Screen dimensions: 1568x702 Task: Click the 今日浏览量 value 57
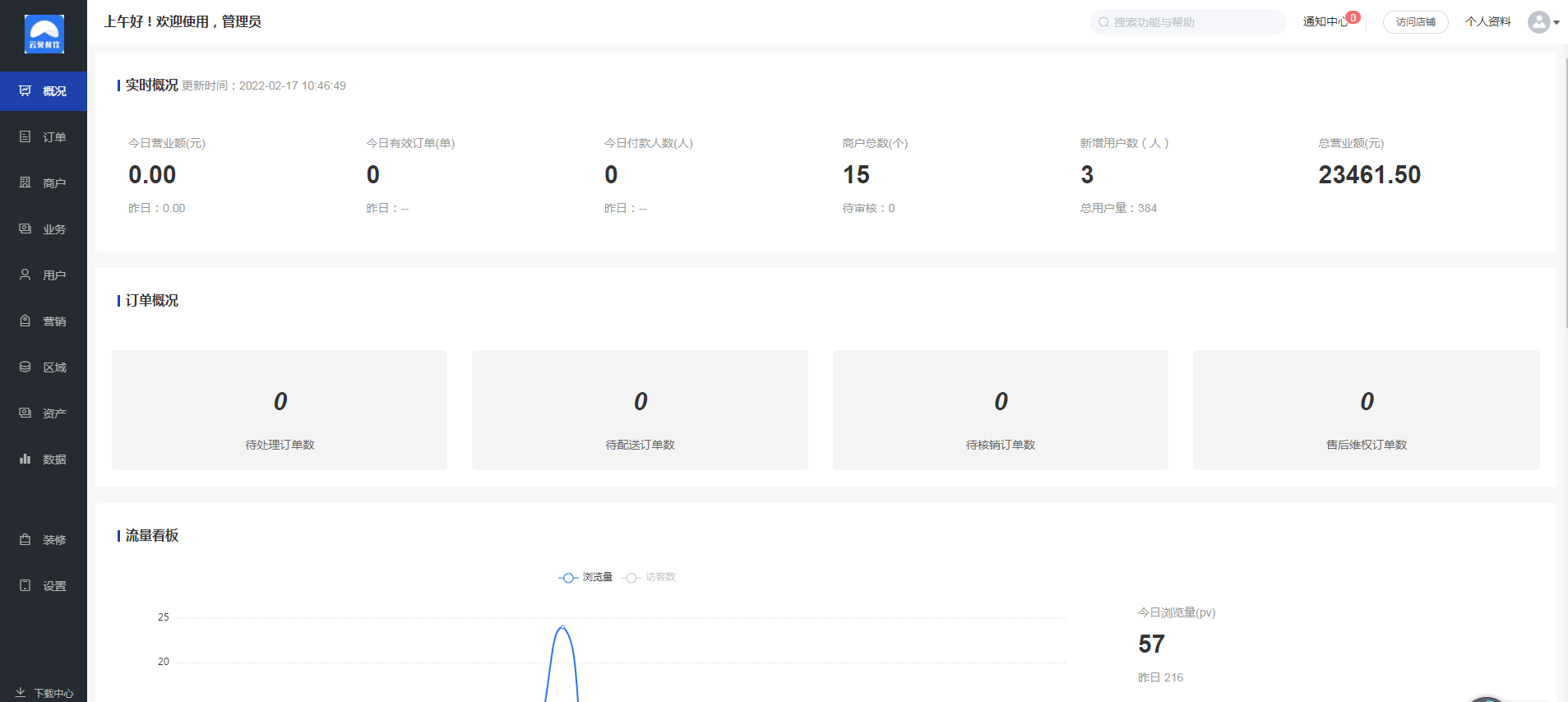click(x=1151, y=644)
